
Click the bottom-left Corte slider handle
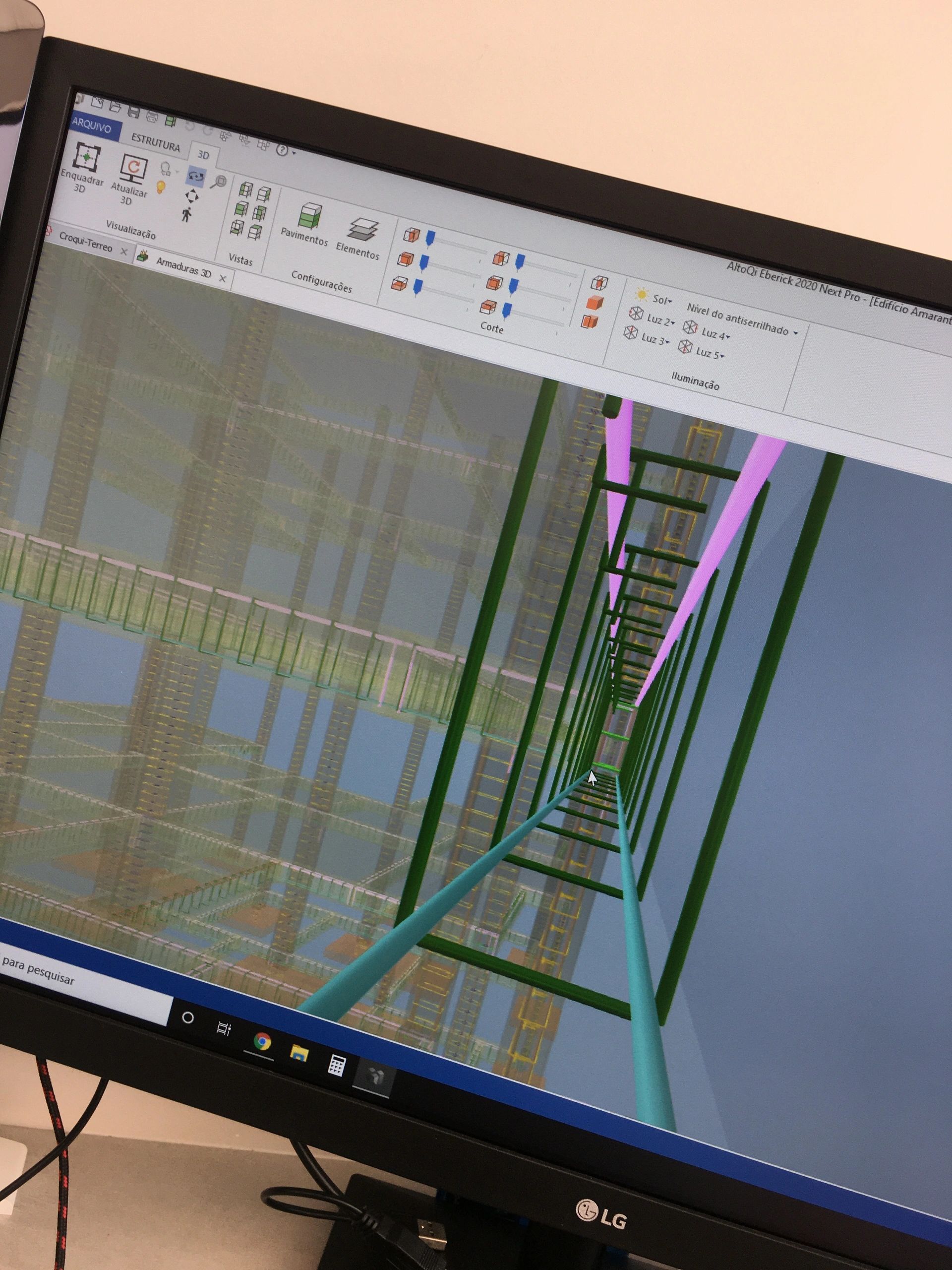coord(418,286)
